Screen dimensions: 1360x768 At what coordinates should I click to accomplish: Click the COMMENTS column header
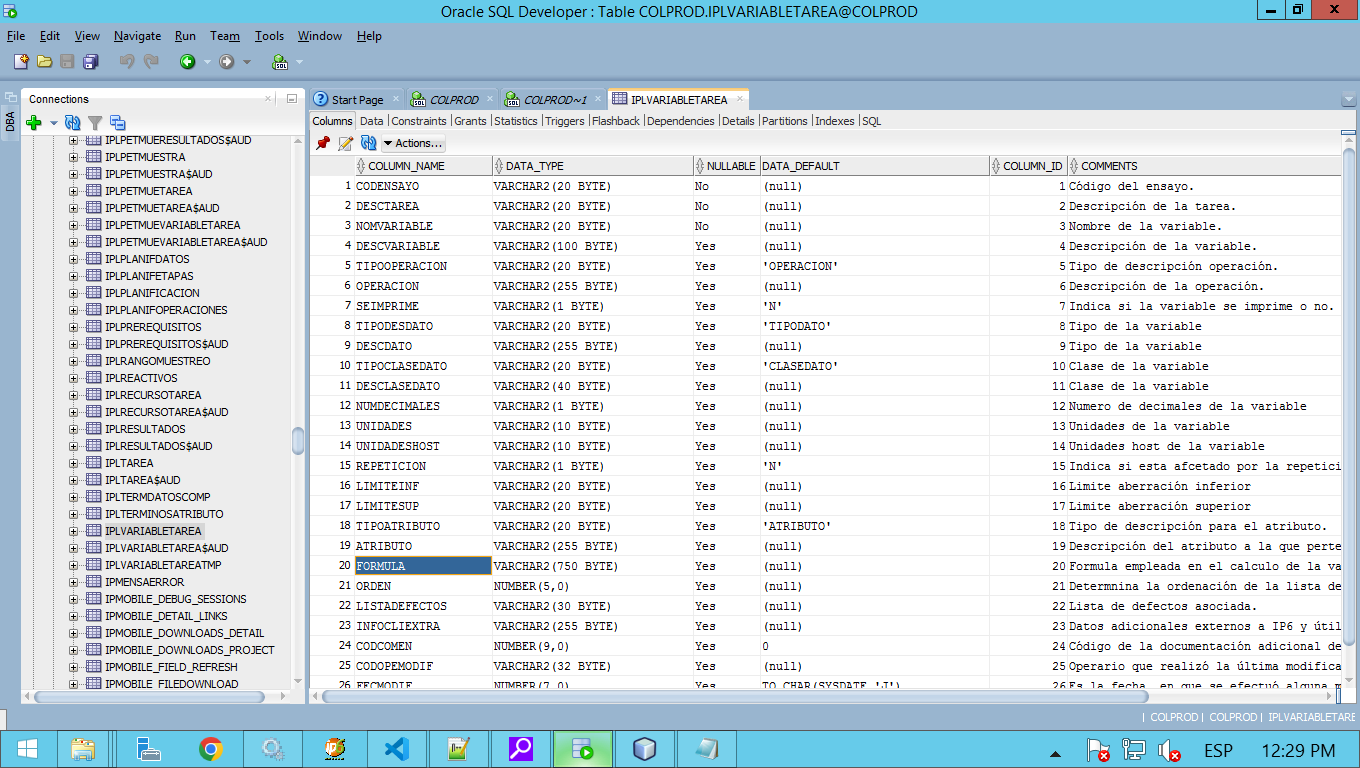pos(1204,166)
